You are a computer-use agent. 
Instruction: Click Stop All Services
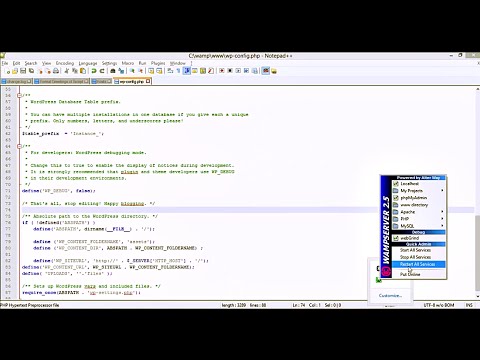pyautogui.click(x=418, y=257)
